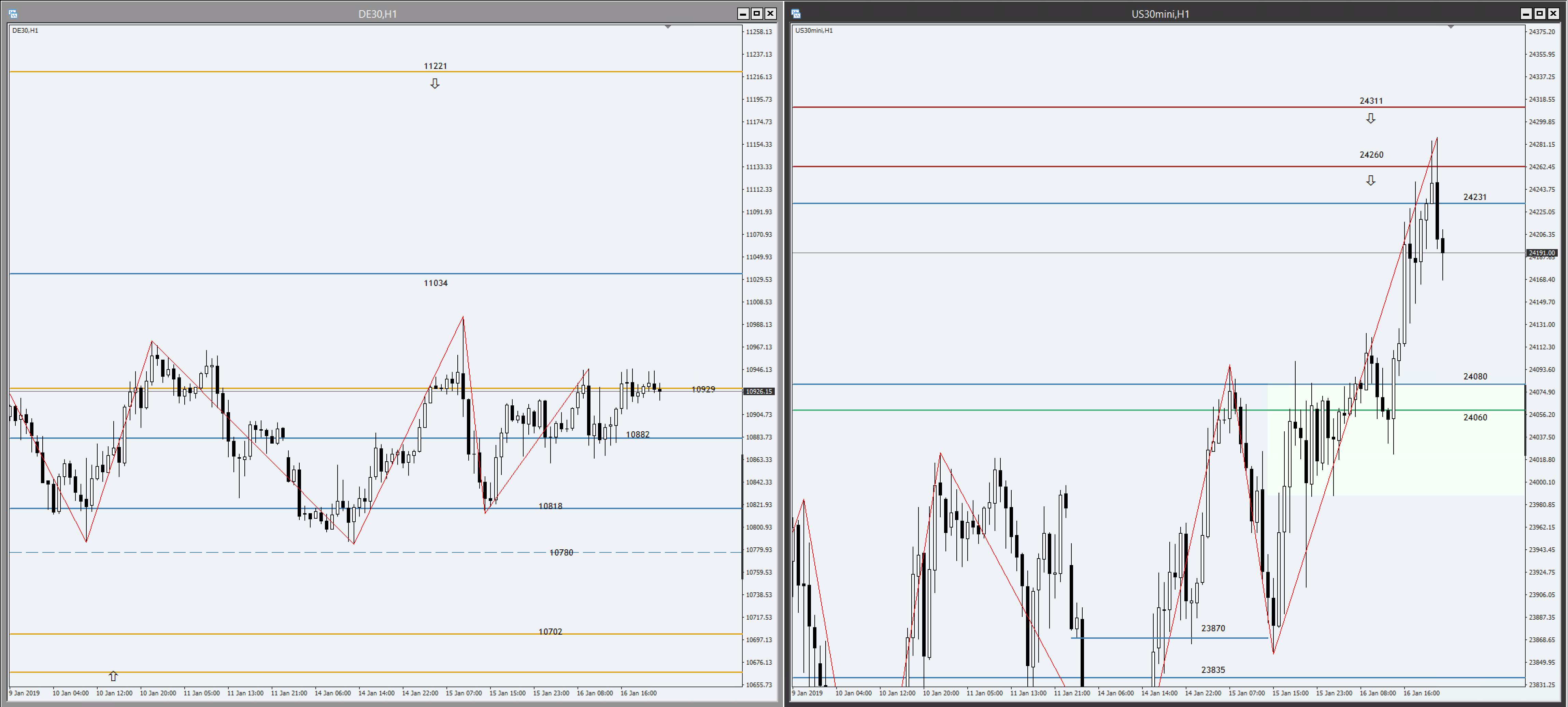Maximize the US30mini,H1 chart window
This screenshot has height=707, width=1568.
[x=1539, y=13]
